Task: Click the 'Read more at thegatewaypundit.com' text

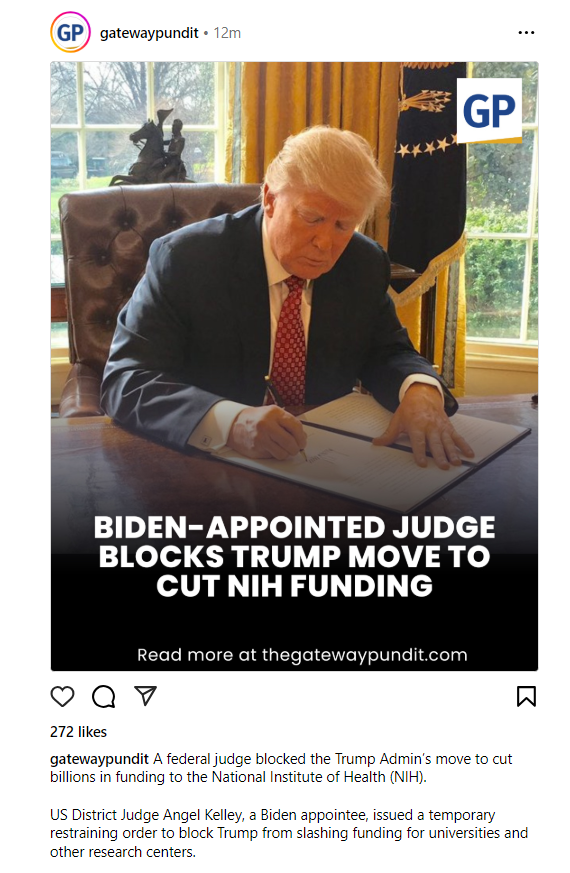Action: (302, 655)
